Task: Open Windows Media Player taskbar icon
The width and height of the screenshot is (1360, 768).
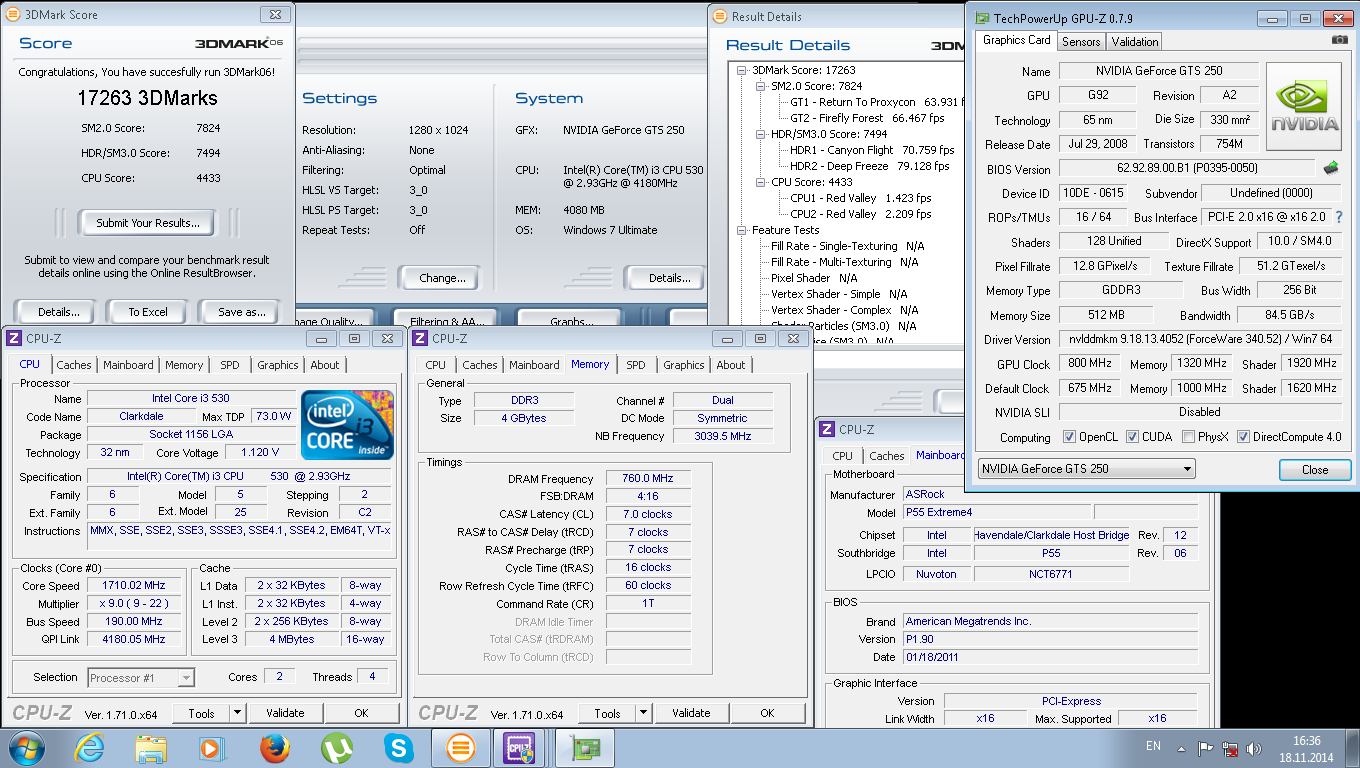Action: [212, 748]
